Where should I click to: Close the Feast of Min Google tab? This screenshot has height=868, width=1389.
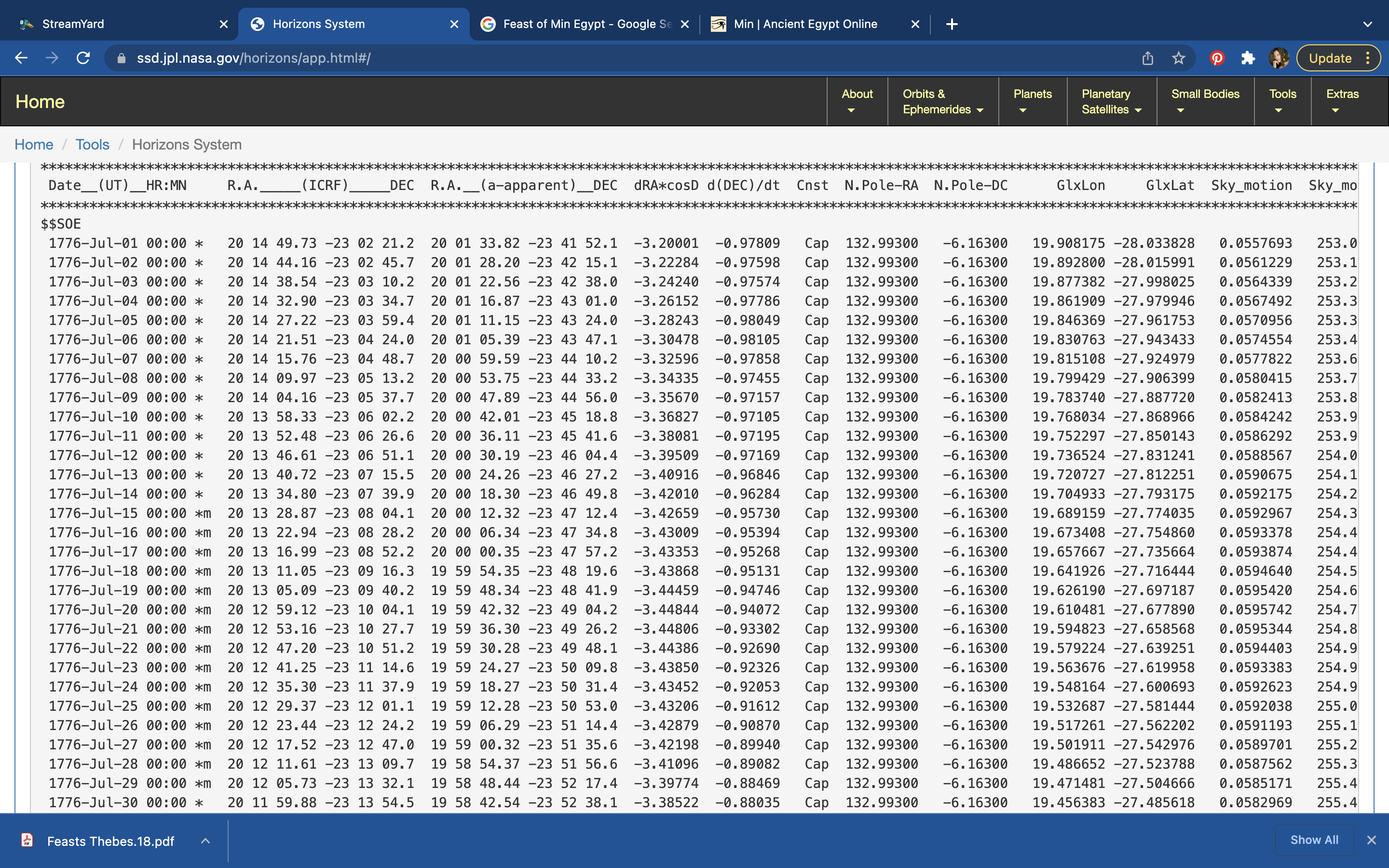(685, 24)
